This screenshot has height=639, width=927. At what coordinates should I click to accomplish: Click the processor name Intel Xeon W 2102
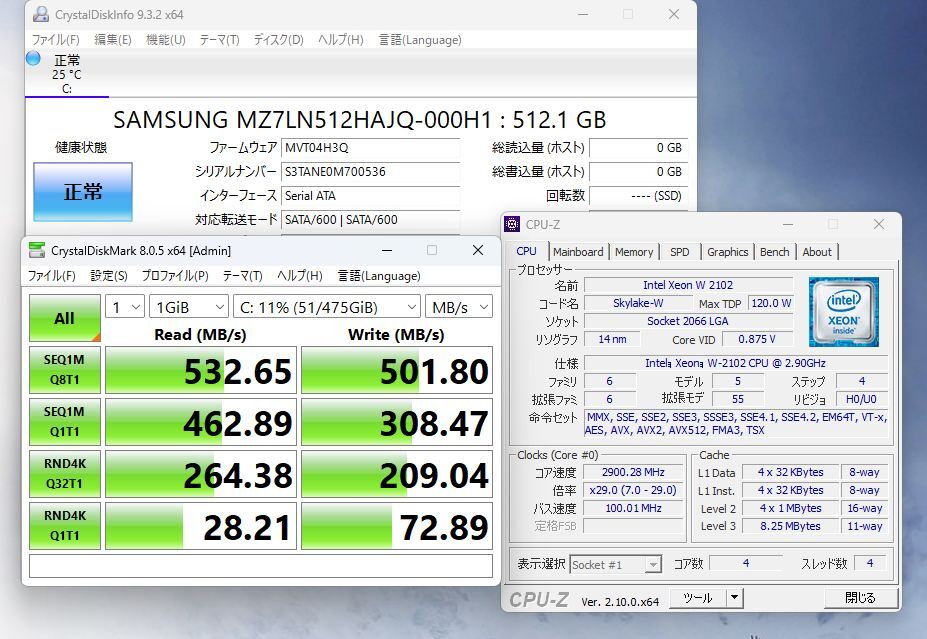point(688,285)
